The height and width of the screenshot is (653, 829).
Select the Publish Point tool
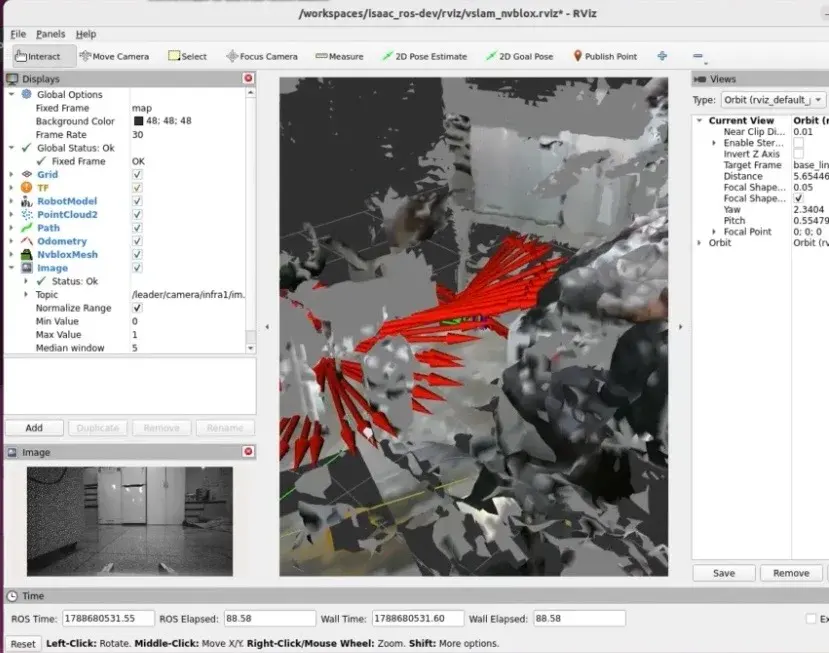pyautogui.click(x=605, y=56)
